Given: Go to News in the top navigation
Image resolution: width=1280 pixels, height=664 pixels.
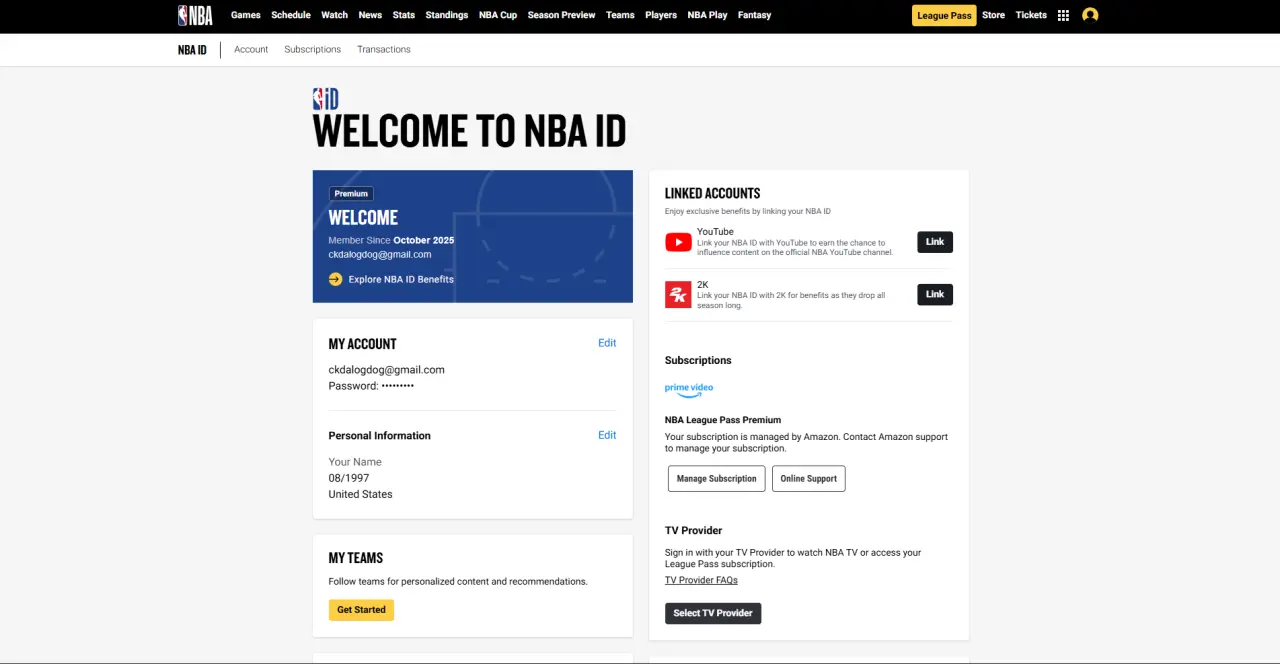Looking at the screenshot, I should point(370,15).
